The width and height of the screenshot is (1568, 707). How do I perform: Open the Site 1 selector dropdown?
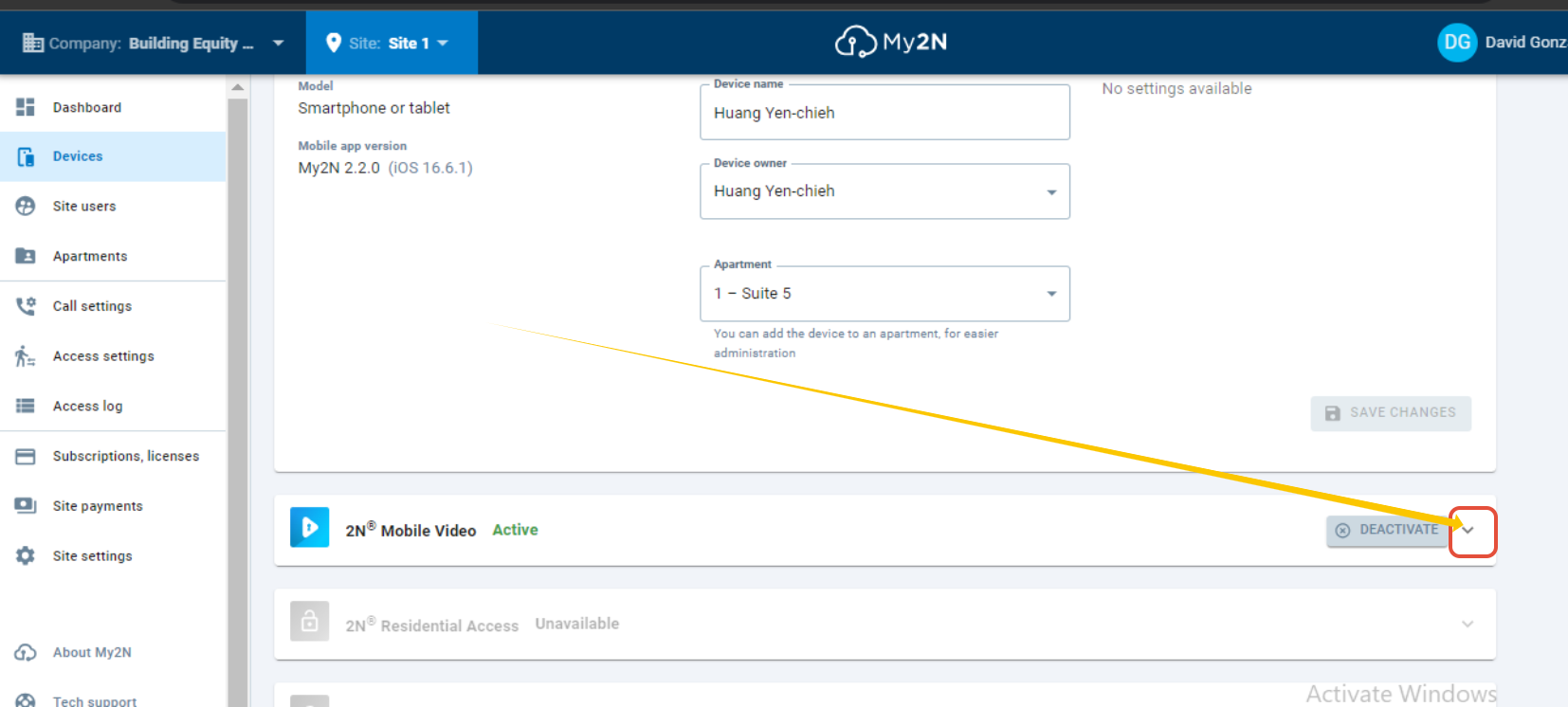click(392, 43)
